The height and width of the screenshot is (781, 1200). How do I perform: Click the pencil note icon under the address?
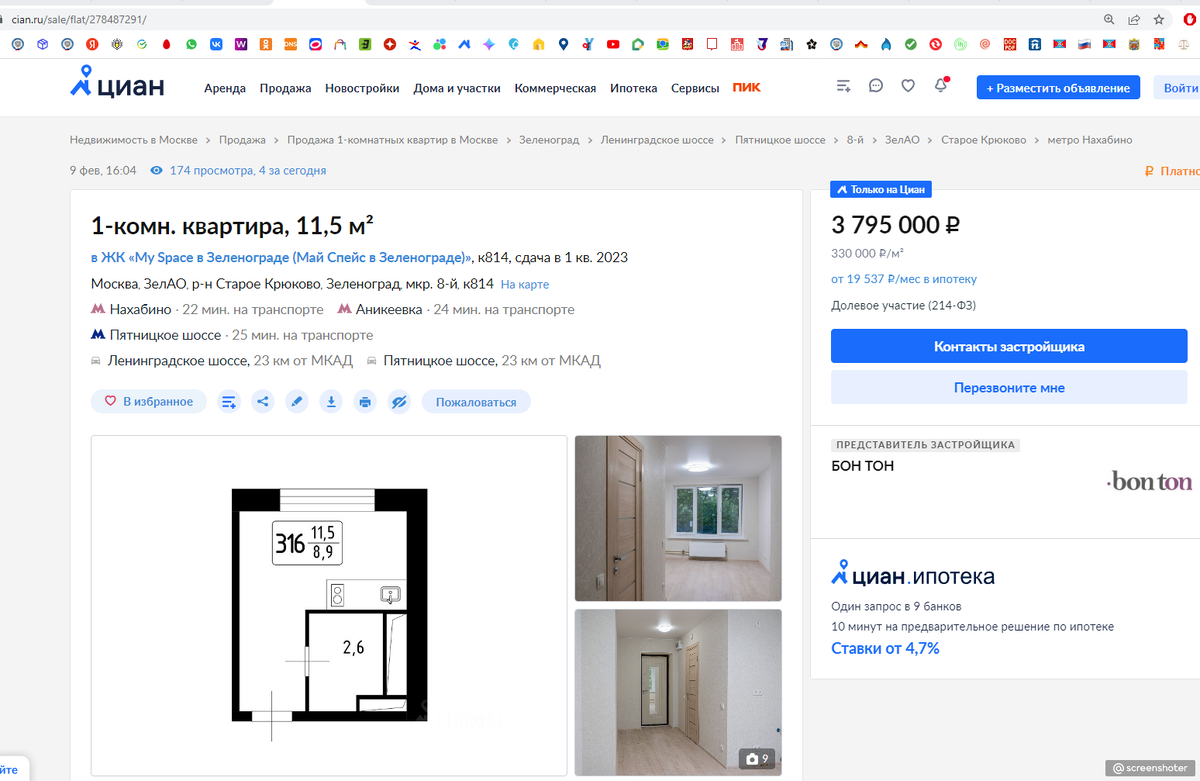(x=296, y=402)
